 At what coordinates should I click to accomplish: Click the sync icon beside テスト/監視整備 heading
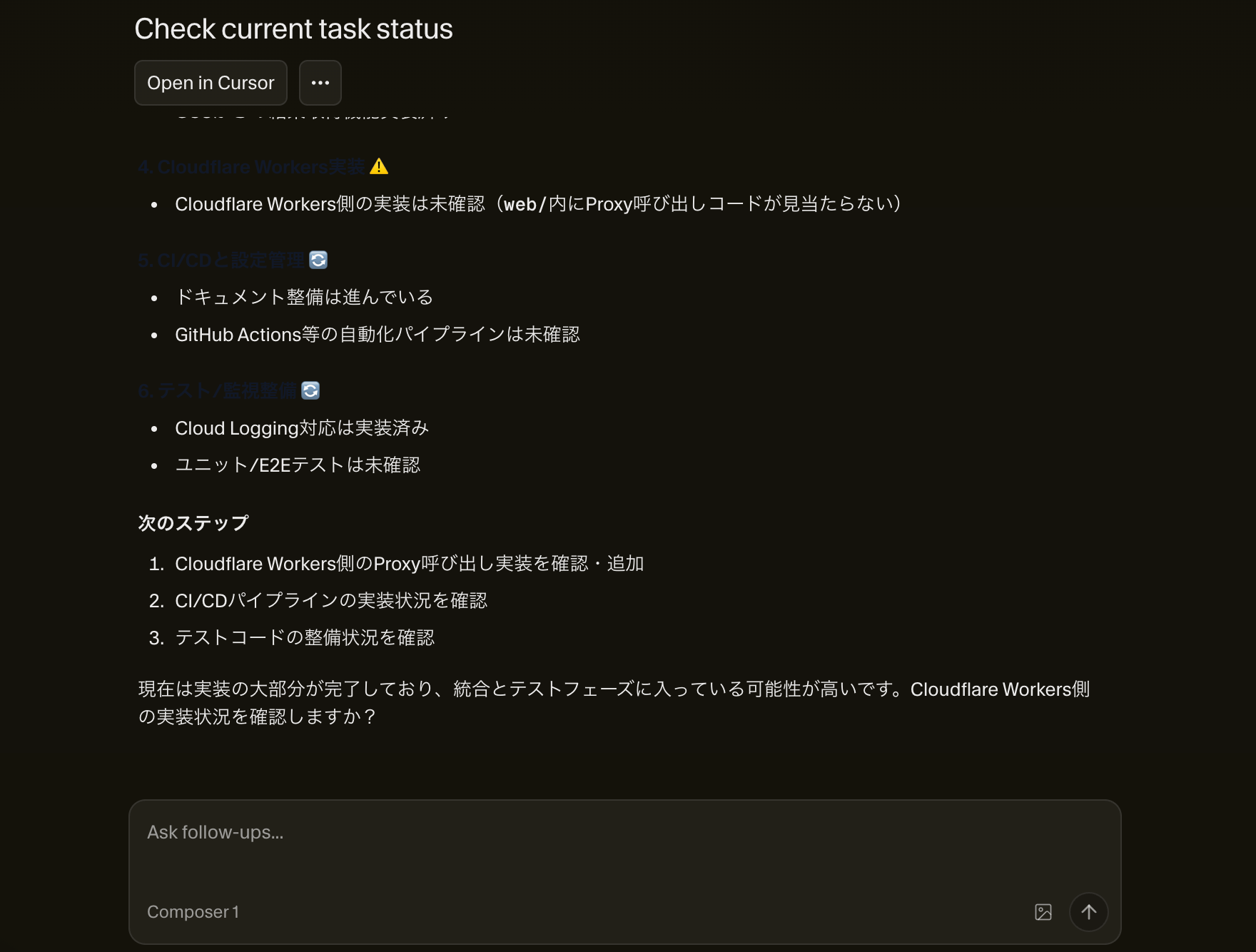[310, 390]
